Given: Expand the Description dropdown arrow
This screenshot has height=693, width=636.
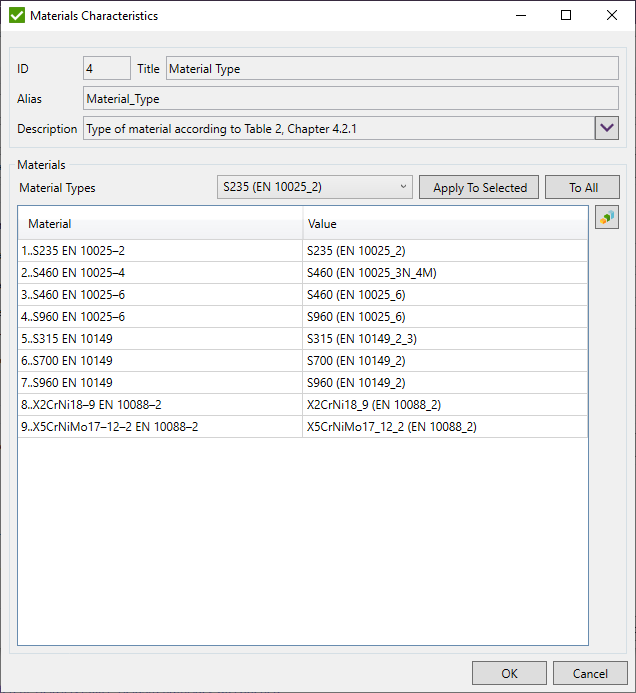Looking at the screenshot, I should tap(607, 128).
